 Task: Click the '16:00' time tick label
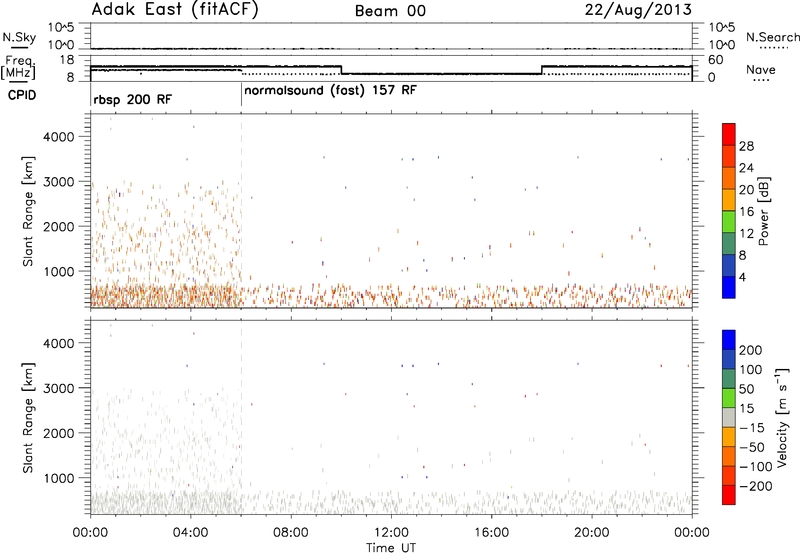coord(491,533)
